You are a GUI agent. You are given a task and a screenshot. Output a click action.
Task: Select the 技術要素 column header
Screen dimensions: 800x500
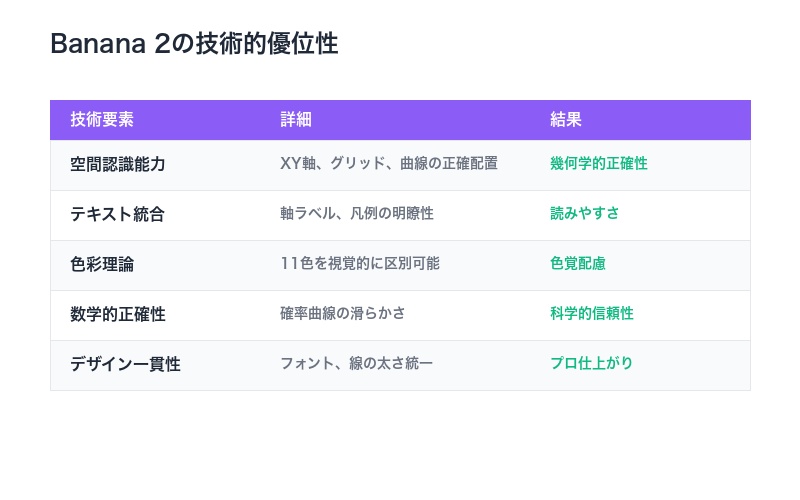point(102,120)
